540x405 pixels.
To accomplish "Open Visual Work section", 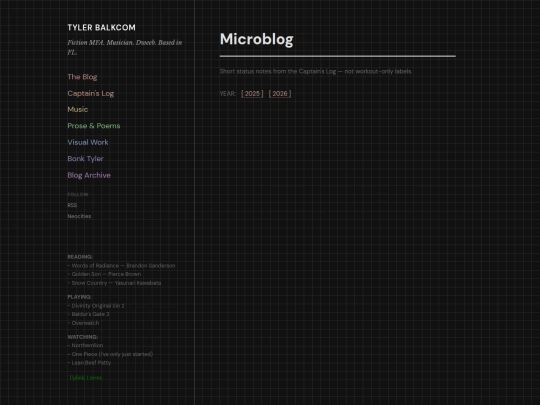I will click(x=88, y=142).
